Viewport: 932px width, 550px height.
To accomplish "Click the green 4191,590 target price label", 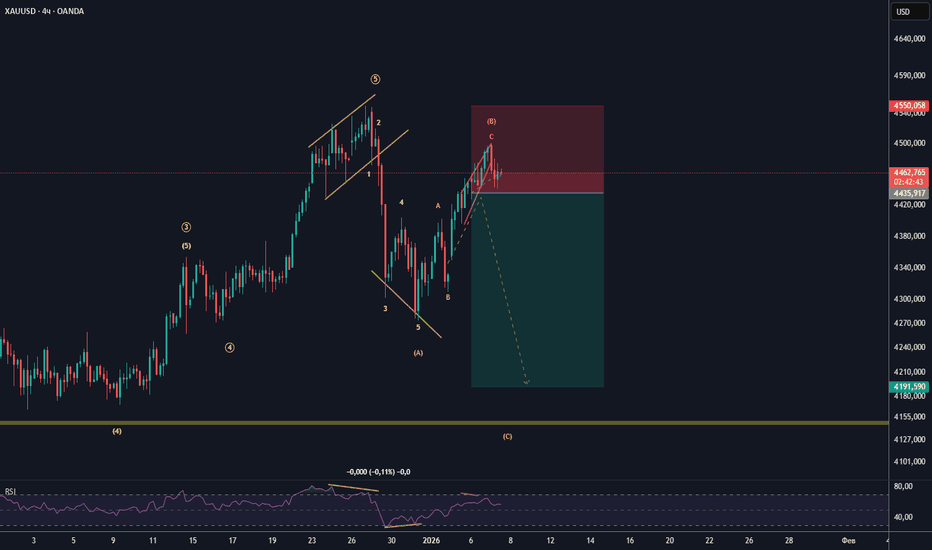I will 909,386.
